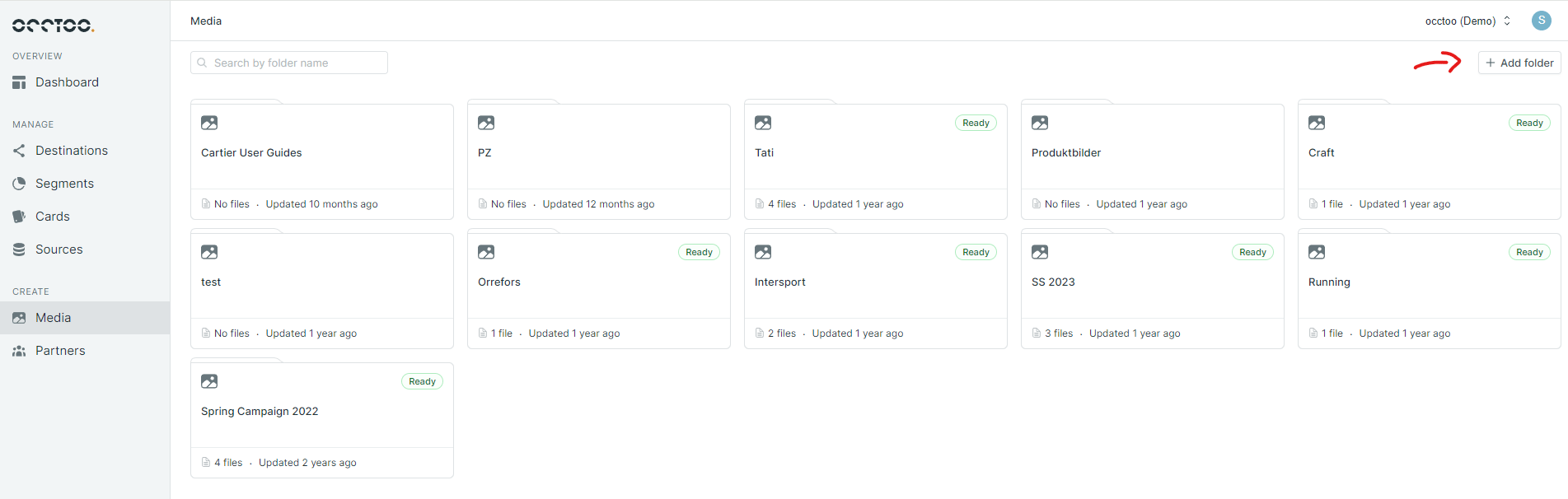Open the Dashboard page
Image resolution: width=1568 pixels, height=499 pixels.
[x=85, y=82]
